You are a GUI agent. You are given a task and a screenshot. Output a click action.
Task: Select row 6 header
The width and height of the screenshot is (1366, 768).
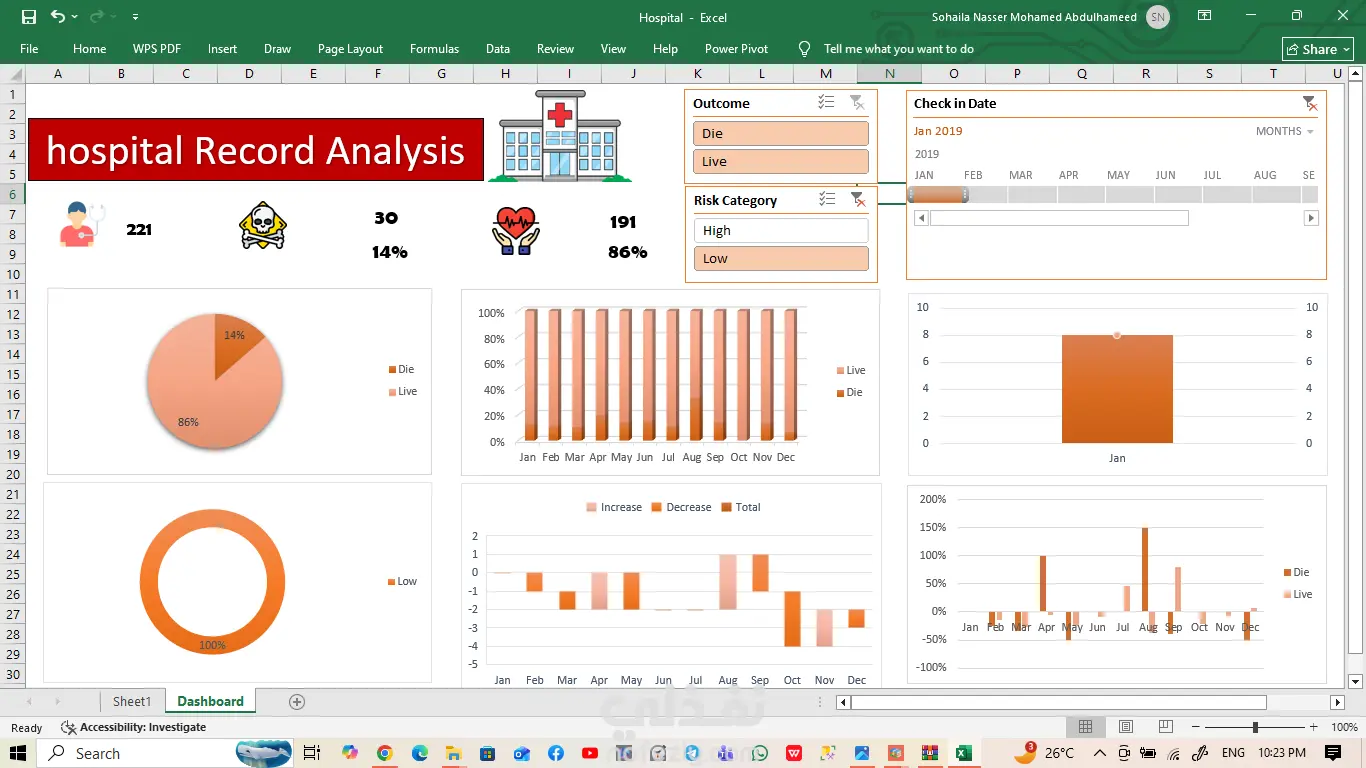[12, 194]
